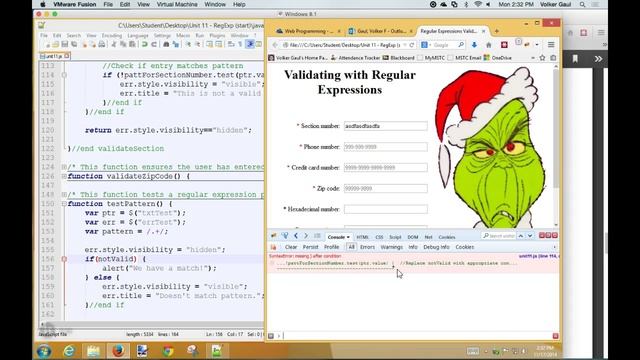Toggle the All filter in Firebug console
This screenshot has height=360, width=640.
351,247
